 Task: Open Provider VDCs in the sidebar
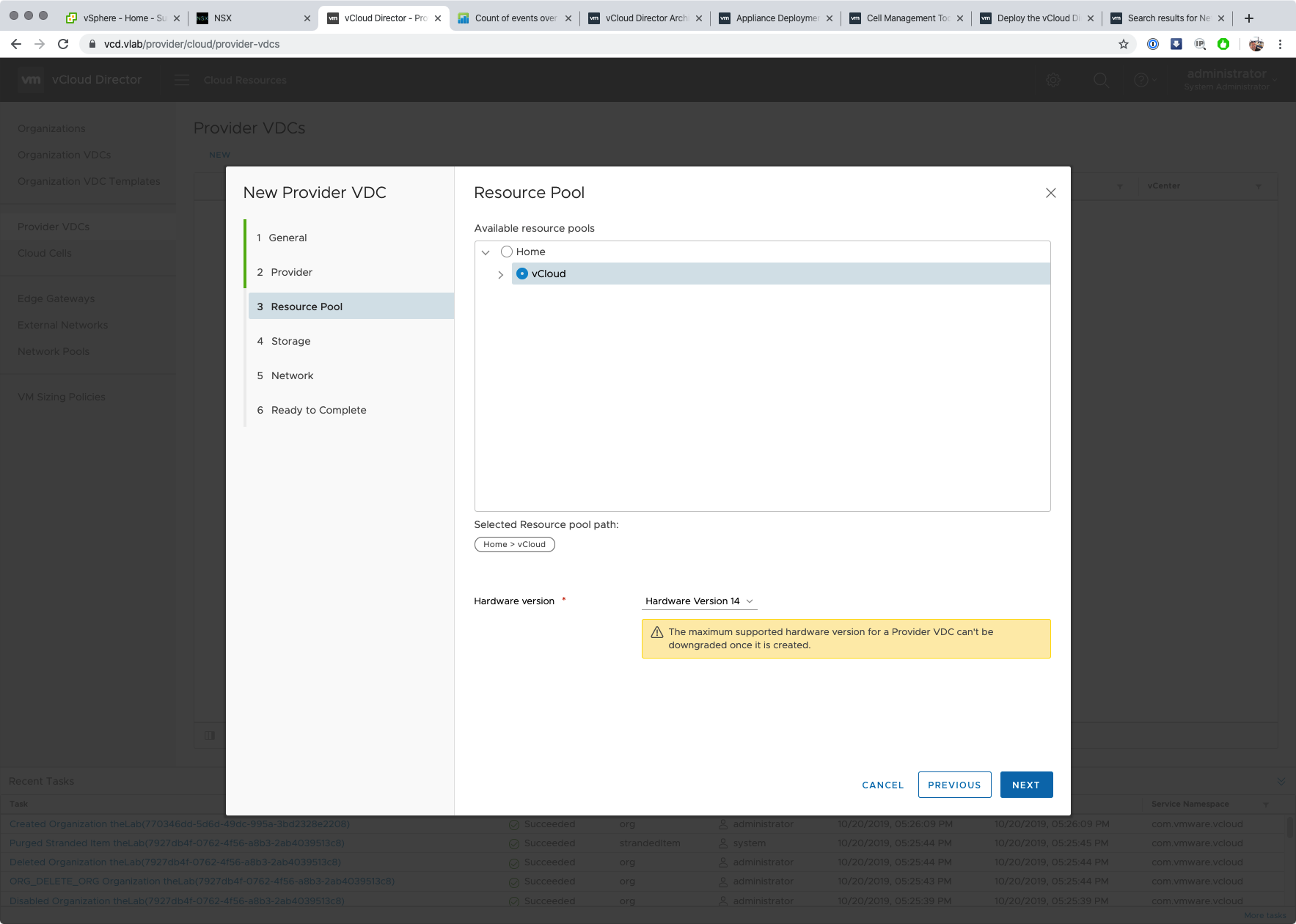[54, 227]
